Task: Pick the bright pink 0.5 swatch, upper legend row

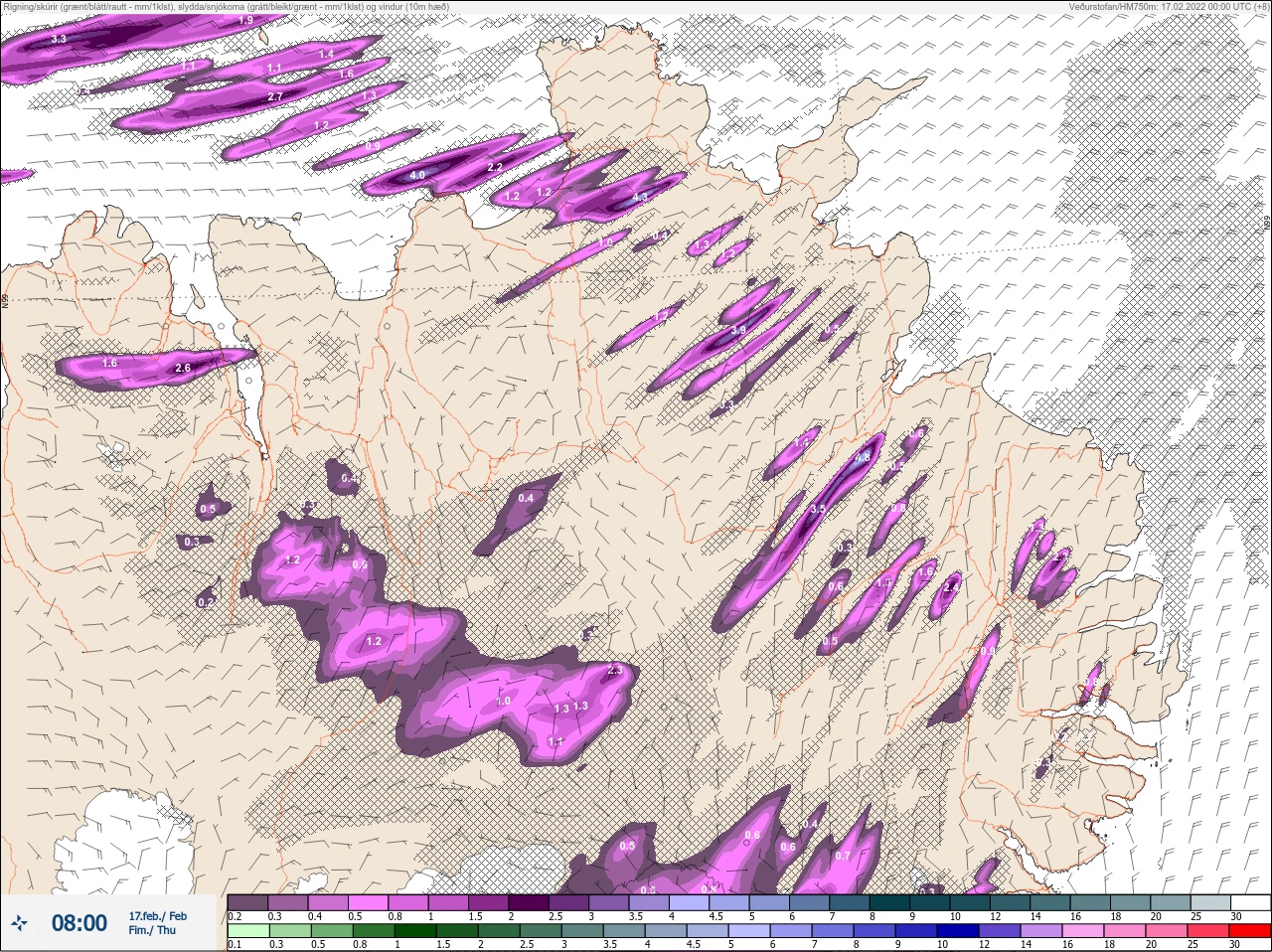Action: pos(370,902)
